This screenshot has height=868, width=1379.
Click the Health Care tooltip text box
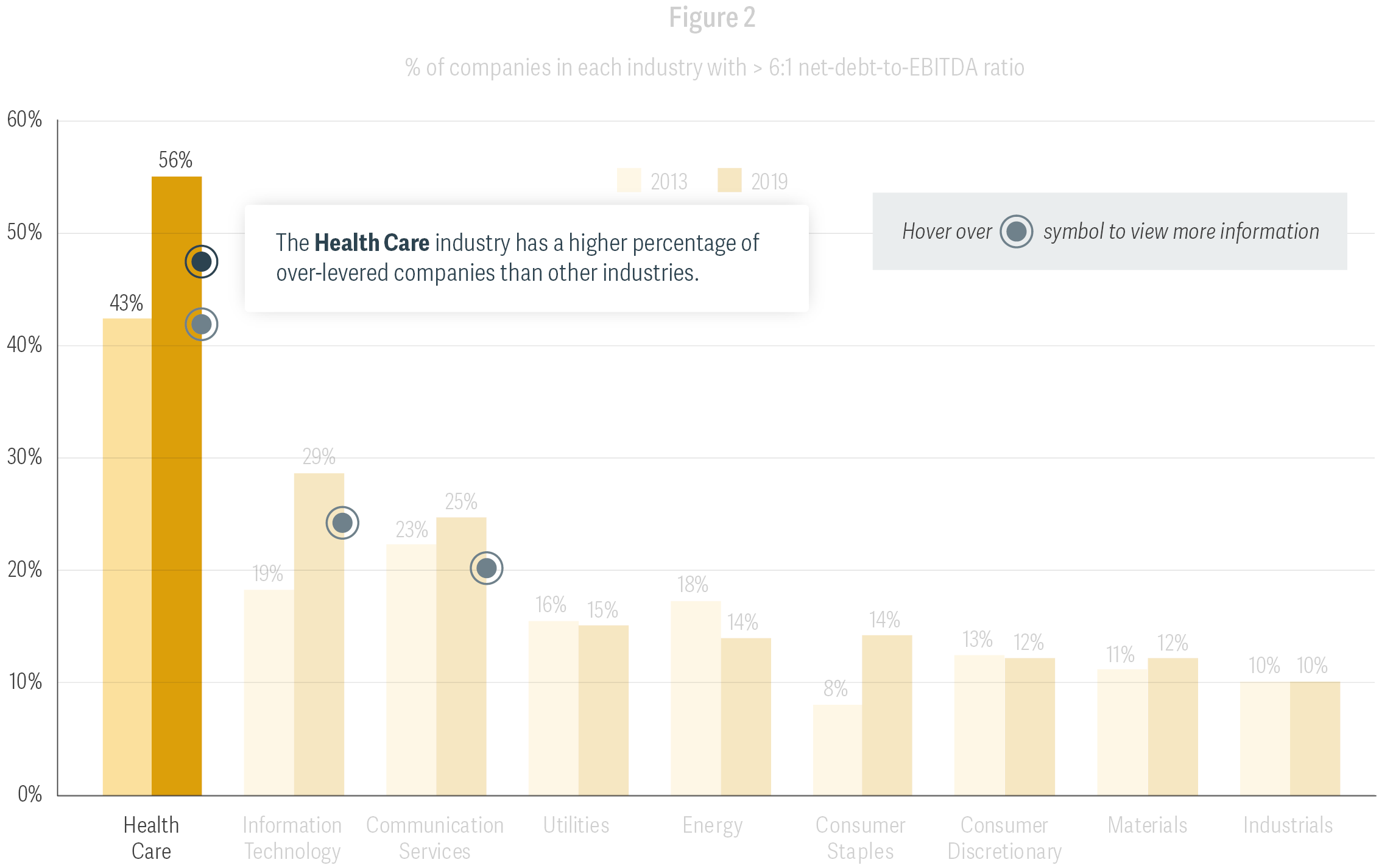(x=526, y=258)
